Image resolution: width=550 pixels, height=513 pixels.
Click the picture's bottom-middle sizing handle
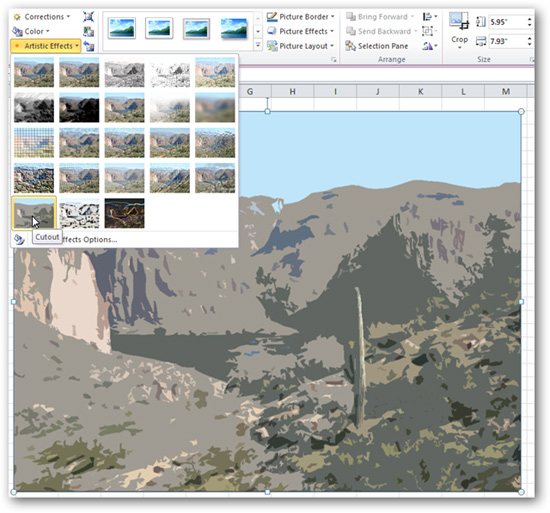click(x=267, y=492)
